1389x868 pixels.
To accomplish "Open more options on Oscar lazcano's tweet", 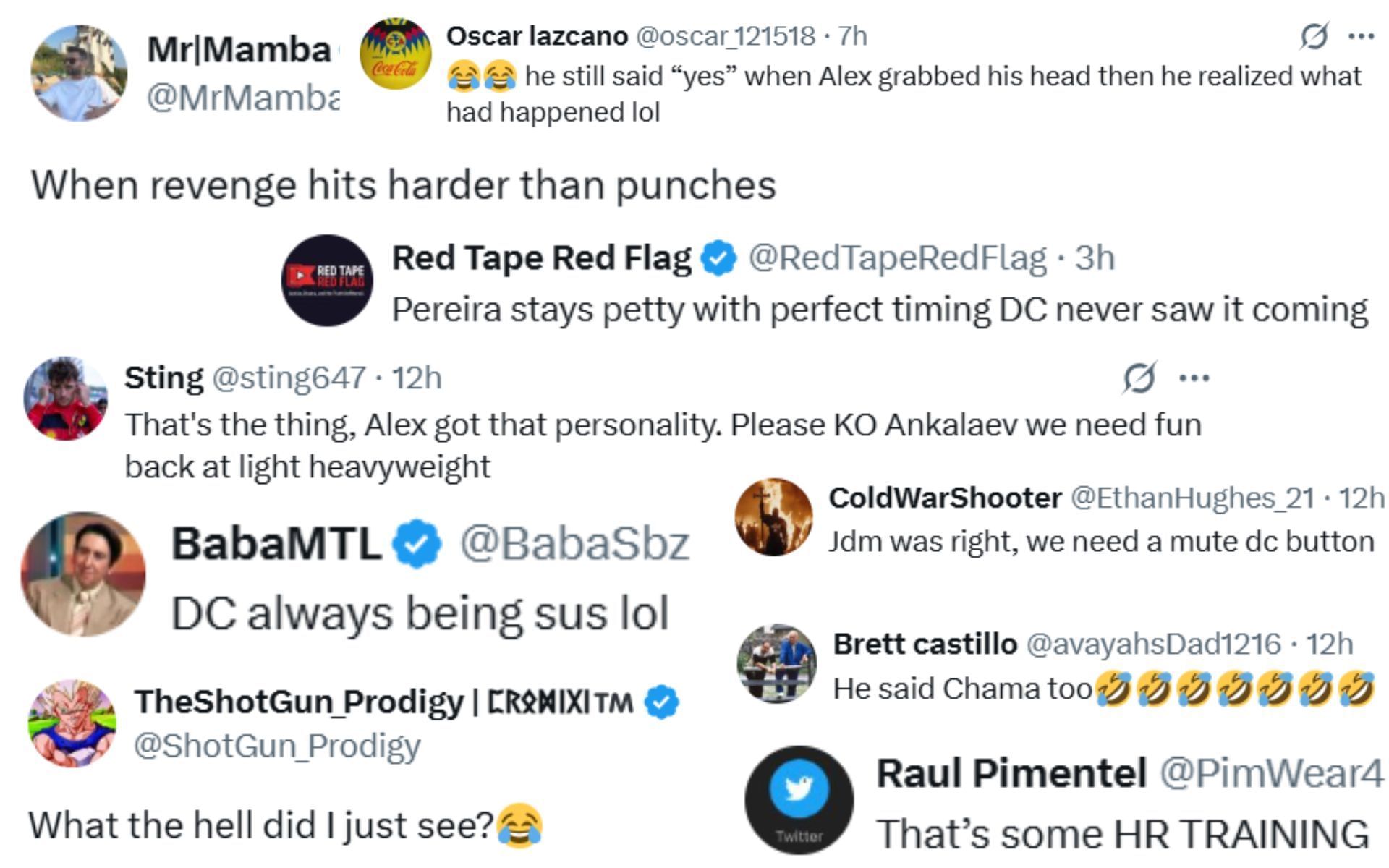I will click(x=1362, y=36).
